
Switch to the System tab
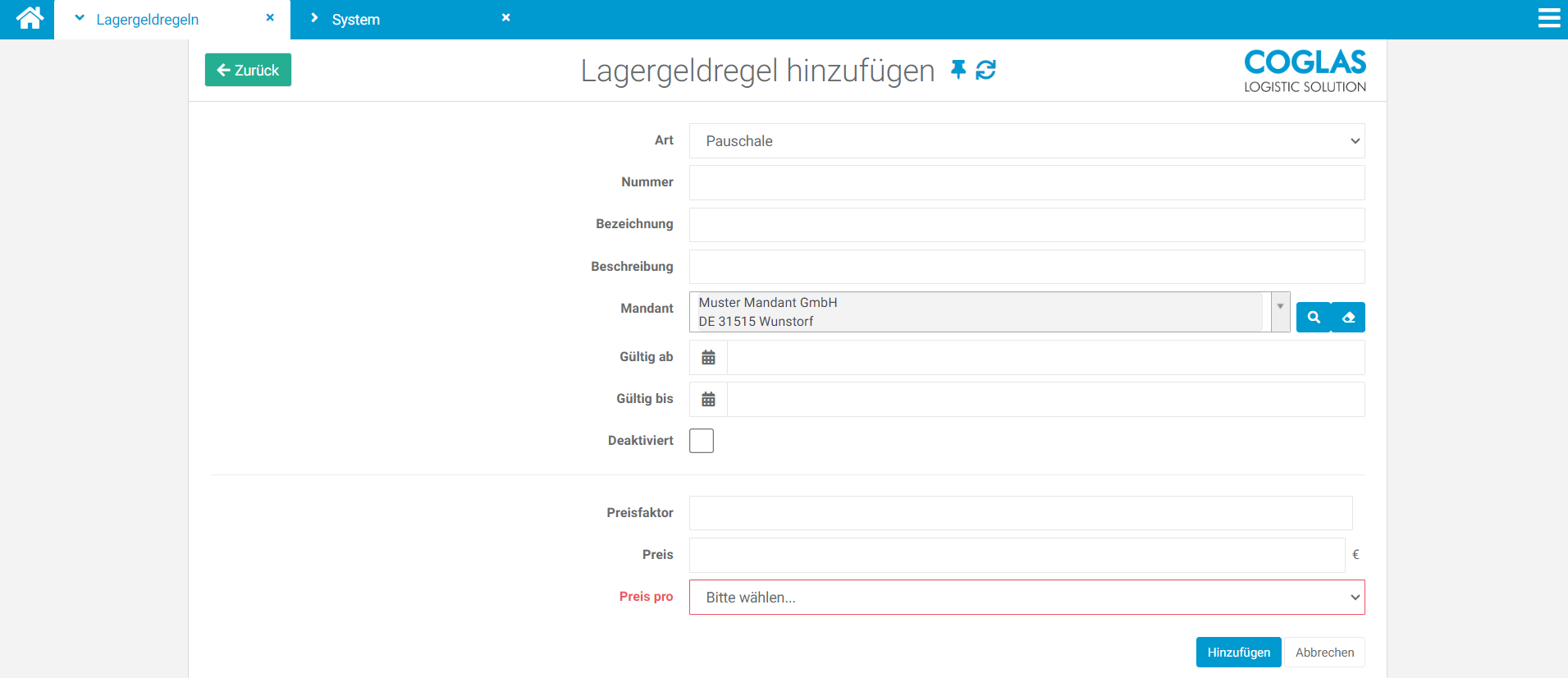355,20
